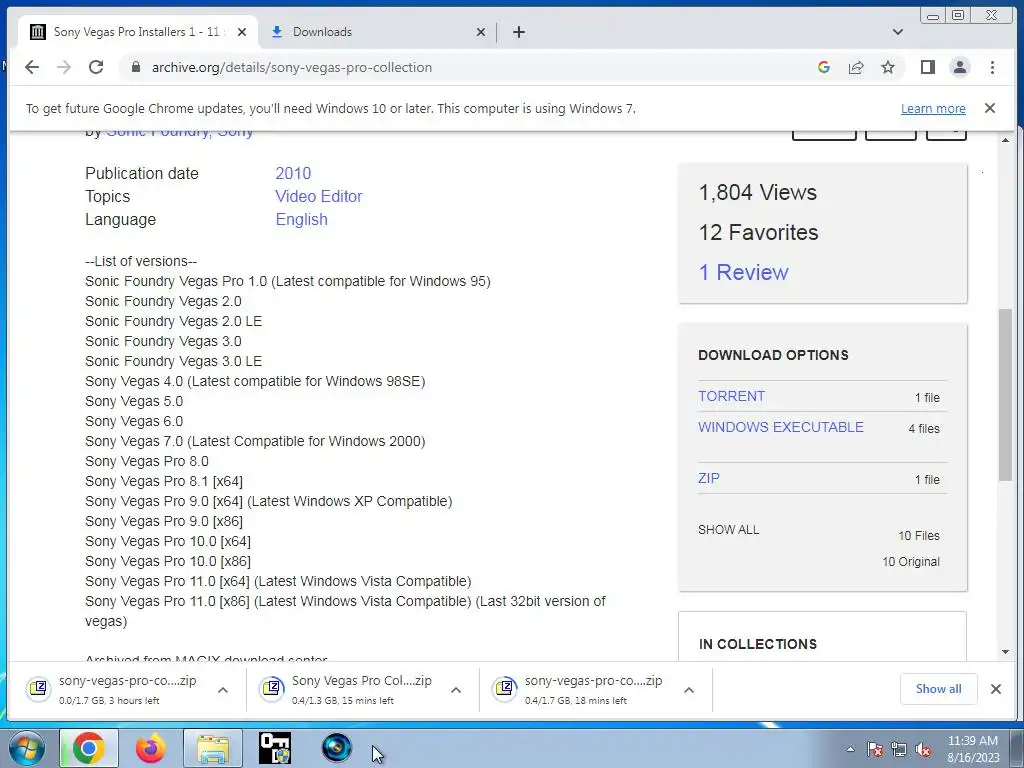The width and height of the screenshot is (1024, 768).
Task: Switch to Sony Vegas Pro Installers tab
Action: point(137,32)
